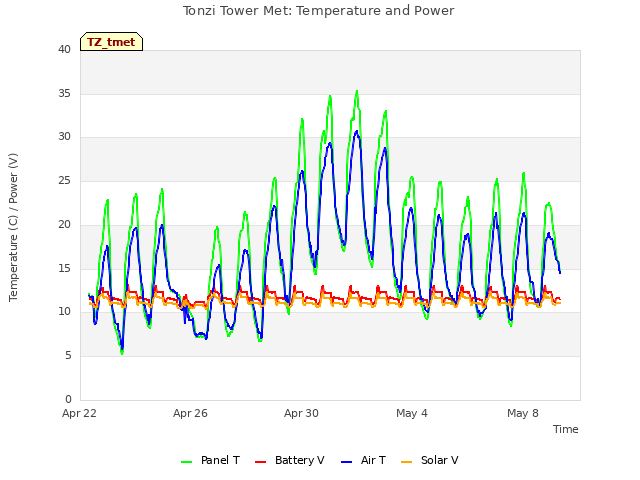Click the y-axis value 20
Screen dimensions: 640x480
tap(64, 224)
